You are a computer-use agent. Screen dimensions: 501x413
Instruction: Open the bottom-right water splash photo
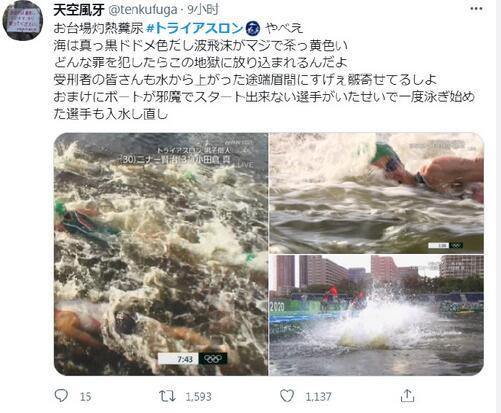point(377,315)
